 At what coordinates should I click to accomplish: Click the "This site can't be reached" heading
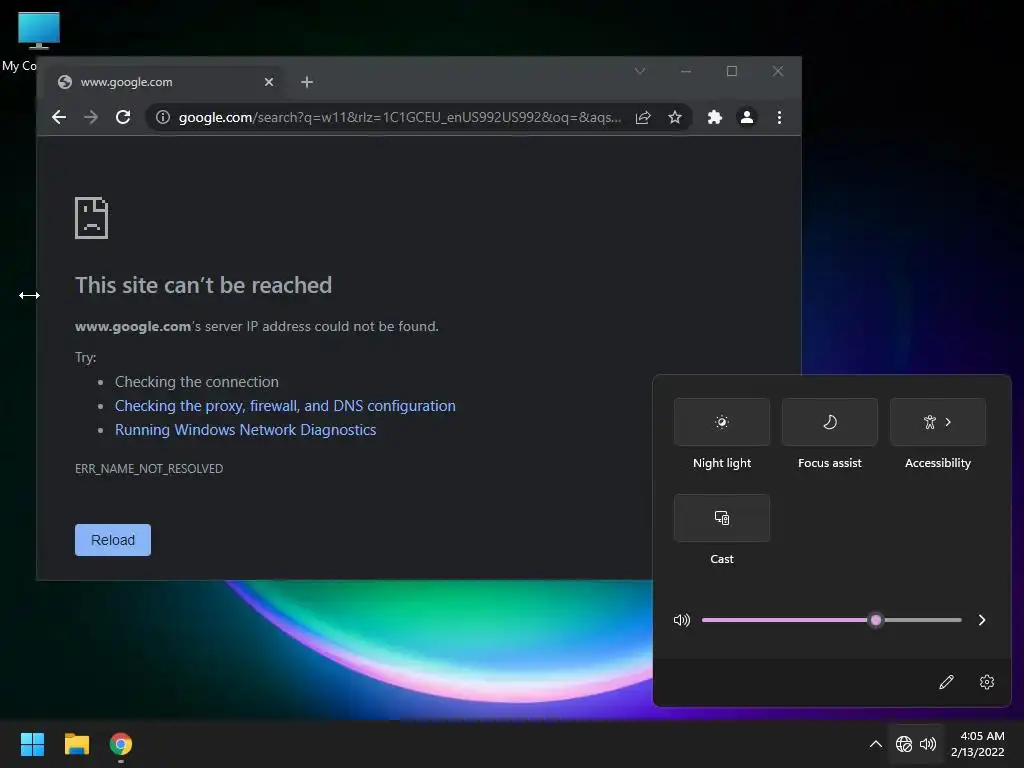(x=203, y=285)
